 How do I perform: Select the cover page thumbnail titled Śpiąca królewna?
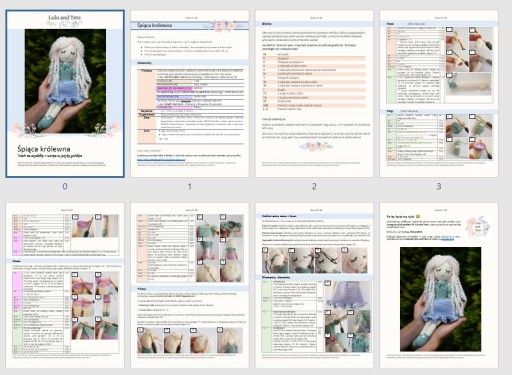point(65,94)
